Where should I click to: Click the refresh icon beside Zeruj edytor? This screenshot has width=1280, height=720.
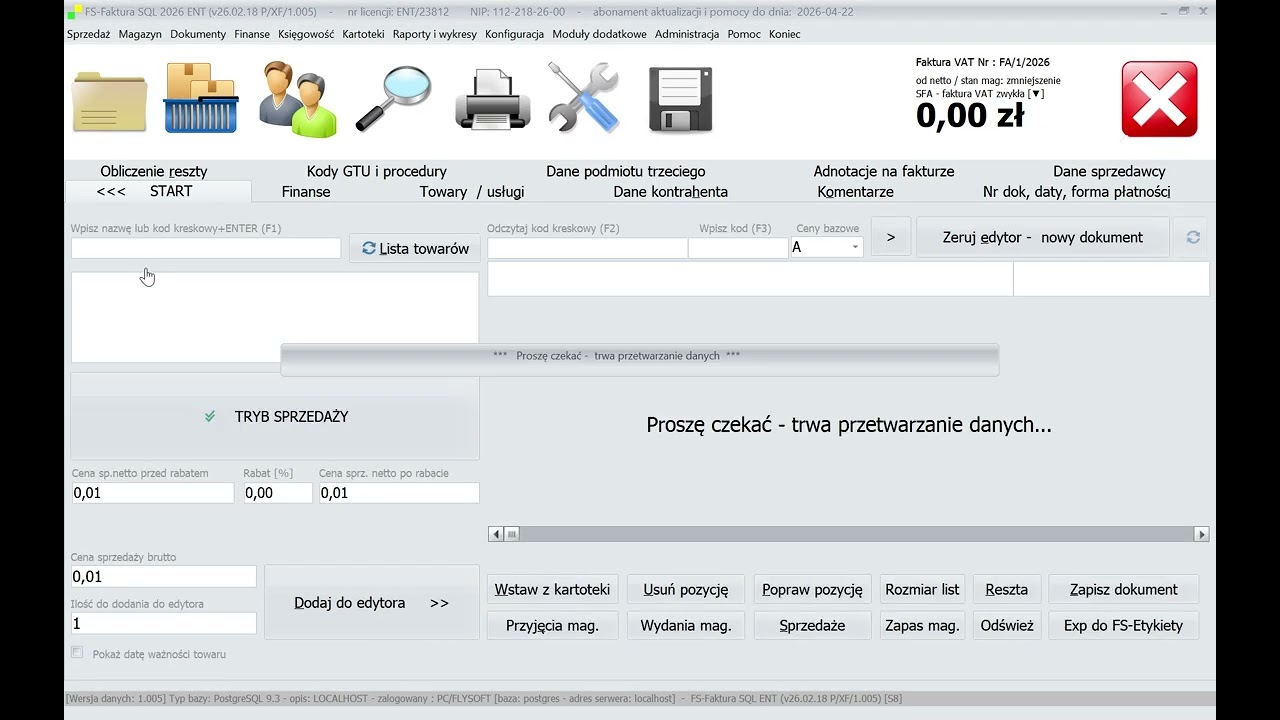[x=1193, y=237]
